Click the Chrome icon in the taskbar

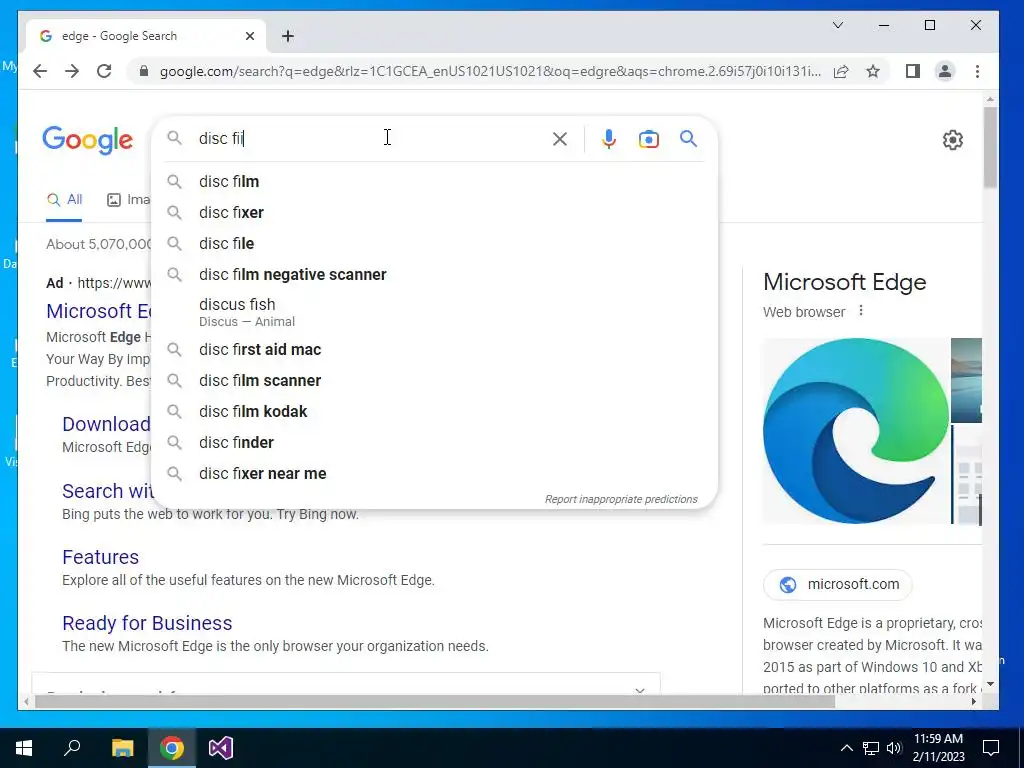pos(172,748)
